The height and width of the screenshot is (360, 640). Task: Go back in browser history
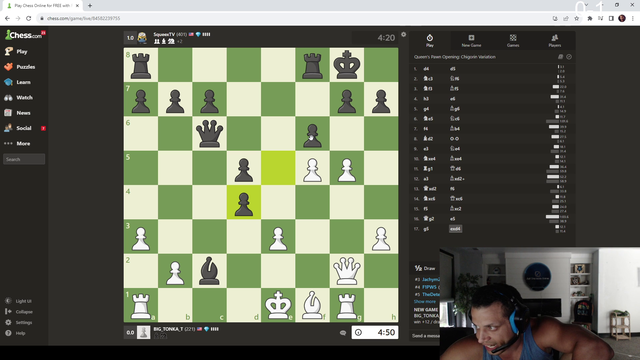tap(7, 18)
